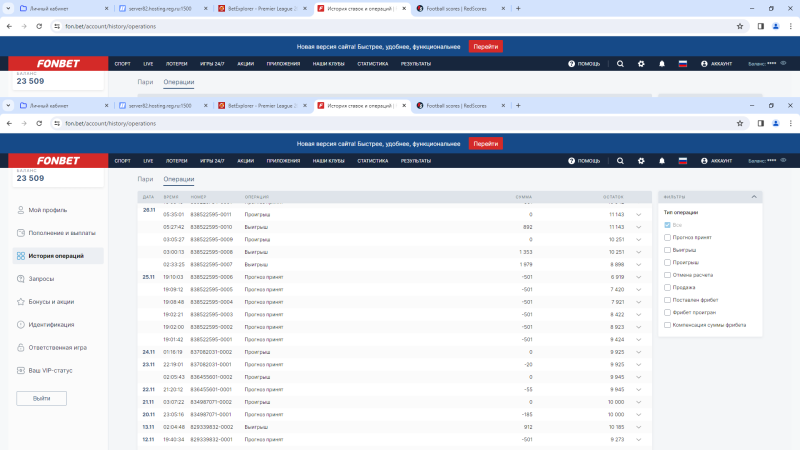Click operation number 838522595-0006 in table
Image resolution: width=800 pixels, height=450 pixels.
point(211,276)
